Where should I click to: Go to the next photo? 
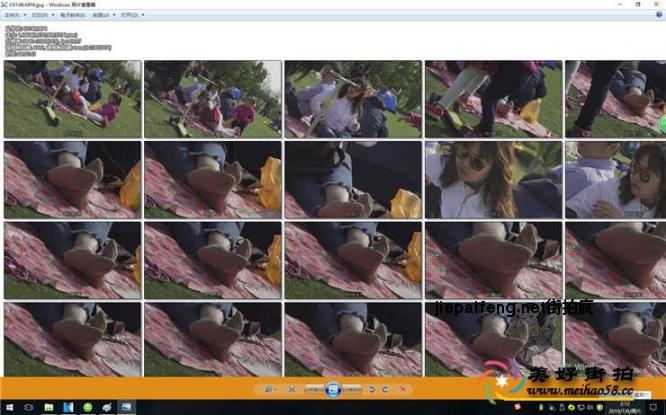[353, 388]
